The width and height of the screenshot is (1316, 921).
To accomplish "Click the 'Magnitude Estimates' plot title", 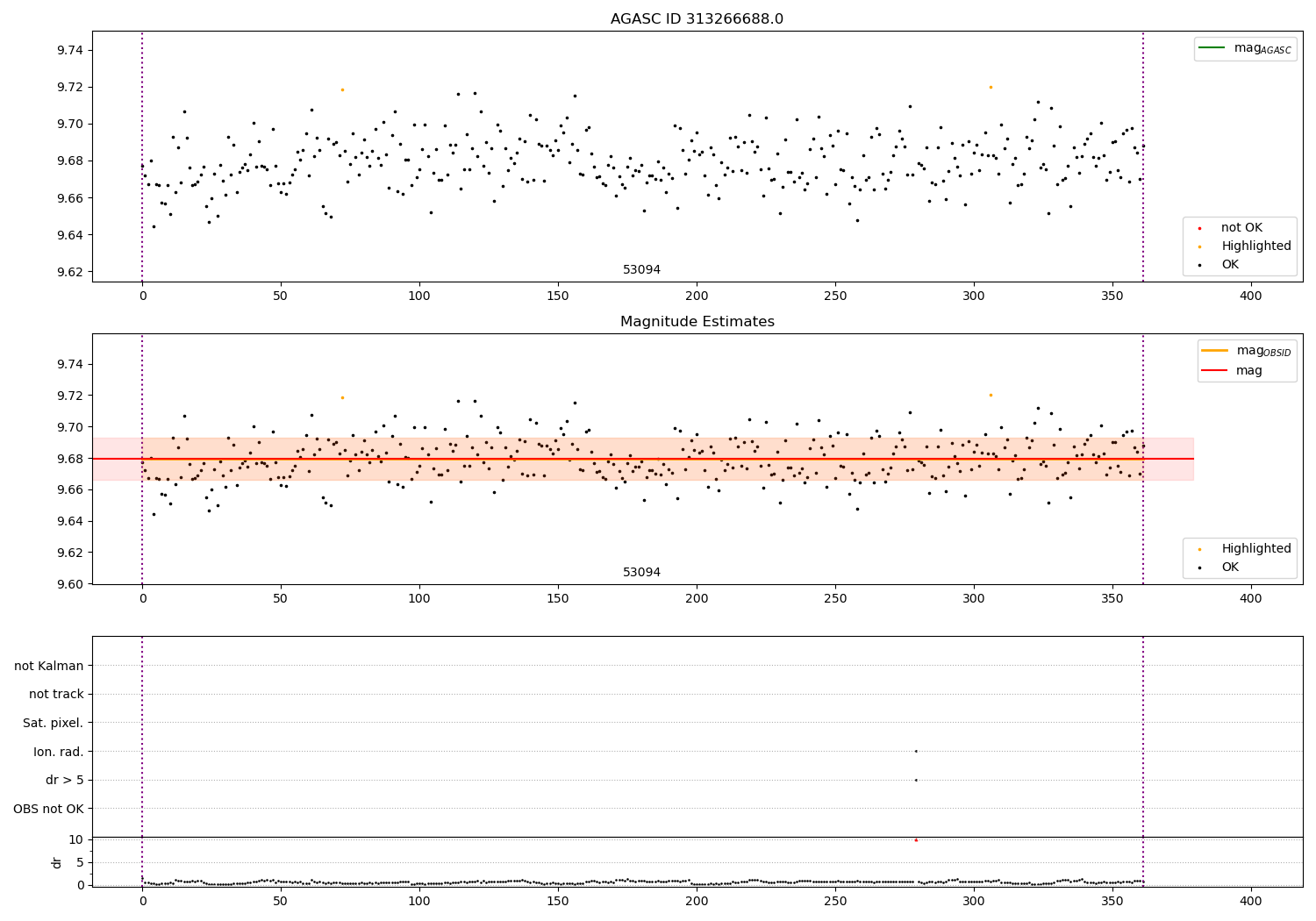I will [x=697, y=322].
